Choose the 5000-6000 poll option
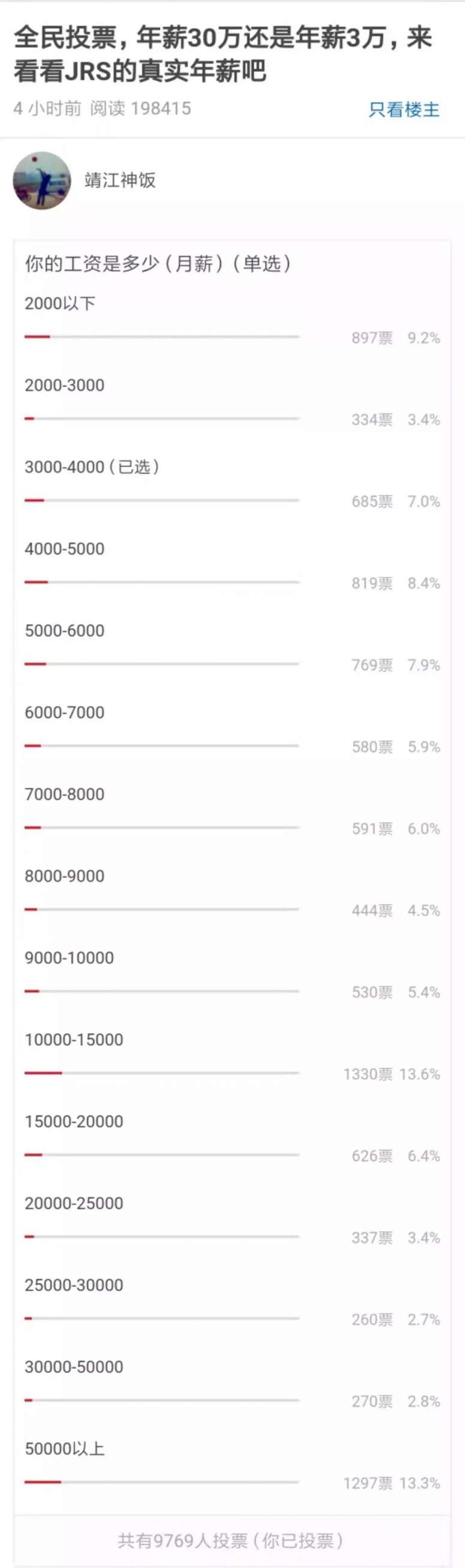Viewport: 465px width, 1568px height. pos(65,630)
